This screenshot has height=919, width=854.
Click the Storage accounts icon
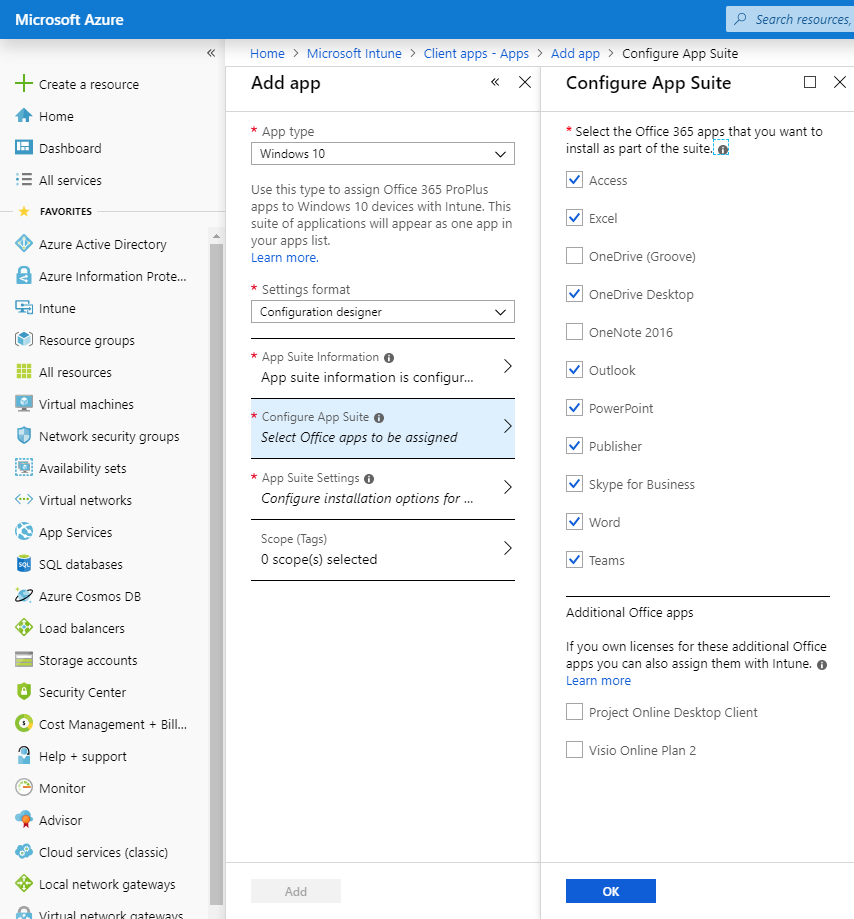[24, 659]
